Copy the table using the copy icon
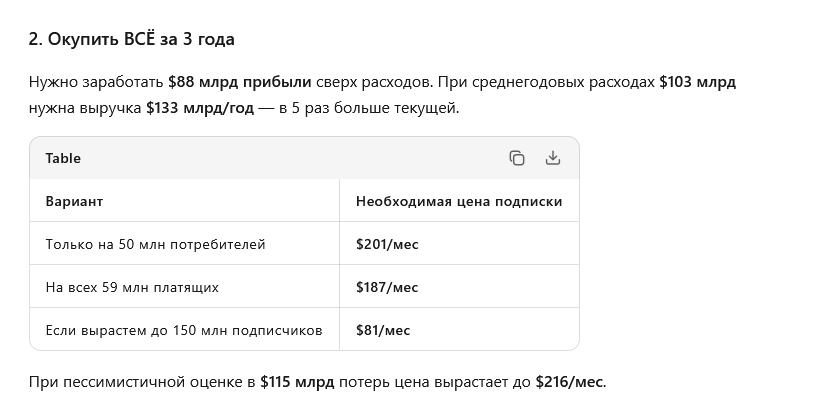Image resolution: width=826 pixels, height=406 pixels. [517, 158]
